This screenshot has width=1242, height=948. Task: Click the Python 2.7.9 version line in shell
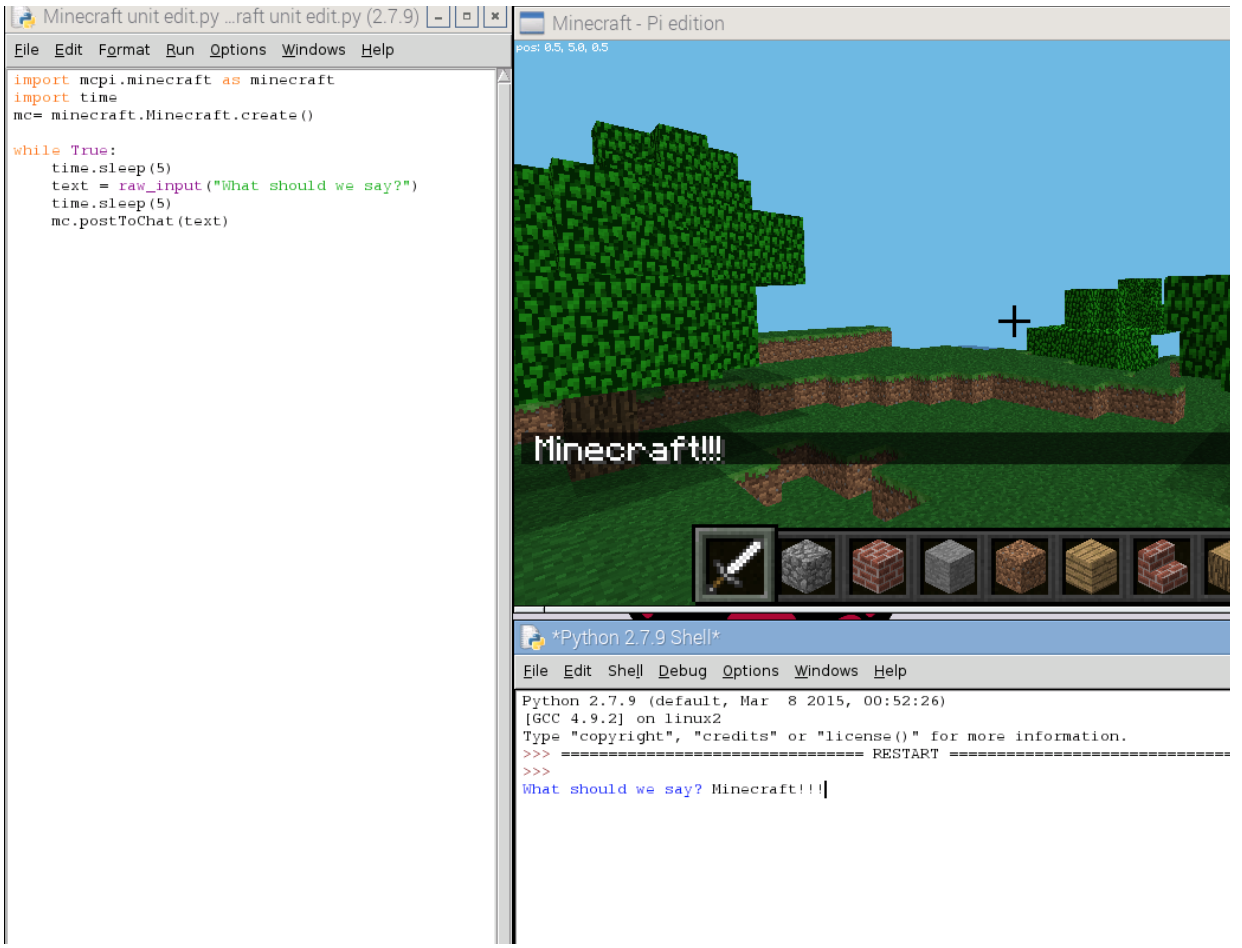[734, 701]
